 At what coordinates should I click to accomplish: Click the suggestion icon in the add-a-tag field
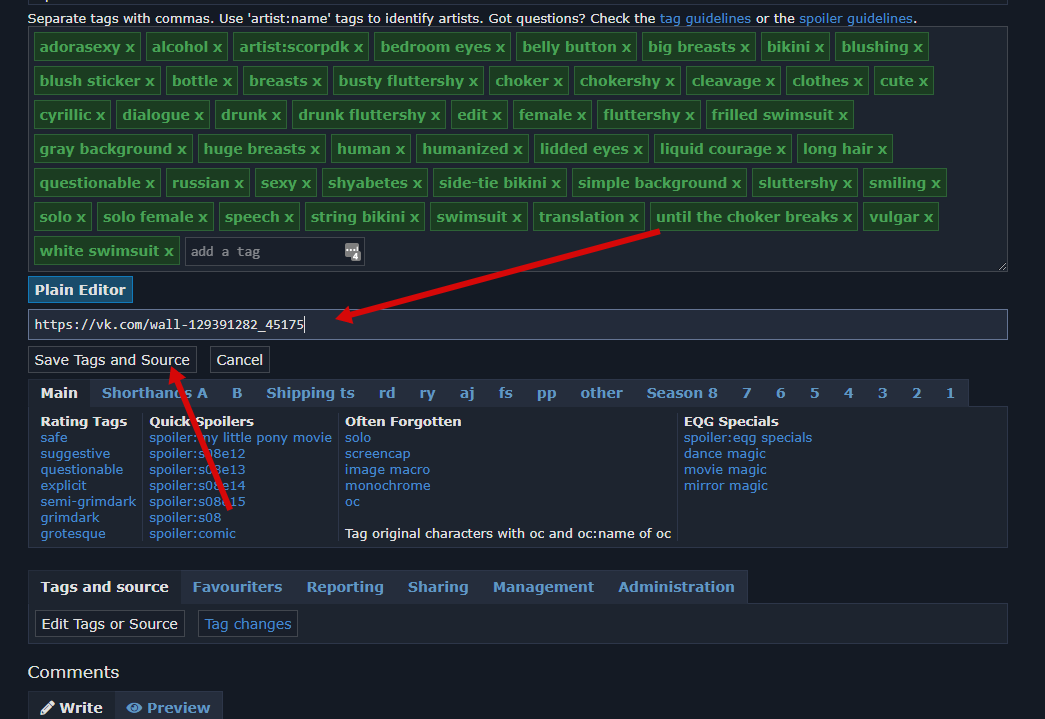[352, 252]
